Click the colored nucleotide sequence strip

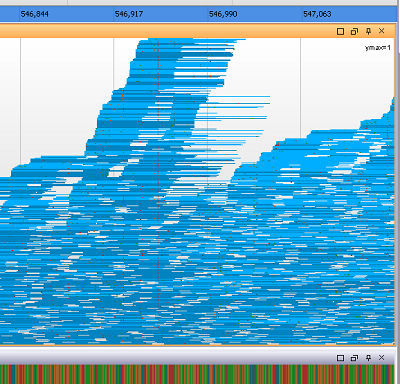click(x=197, y=374)
